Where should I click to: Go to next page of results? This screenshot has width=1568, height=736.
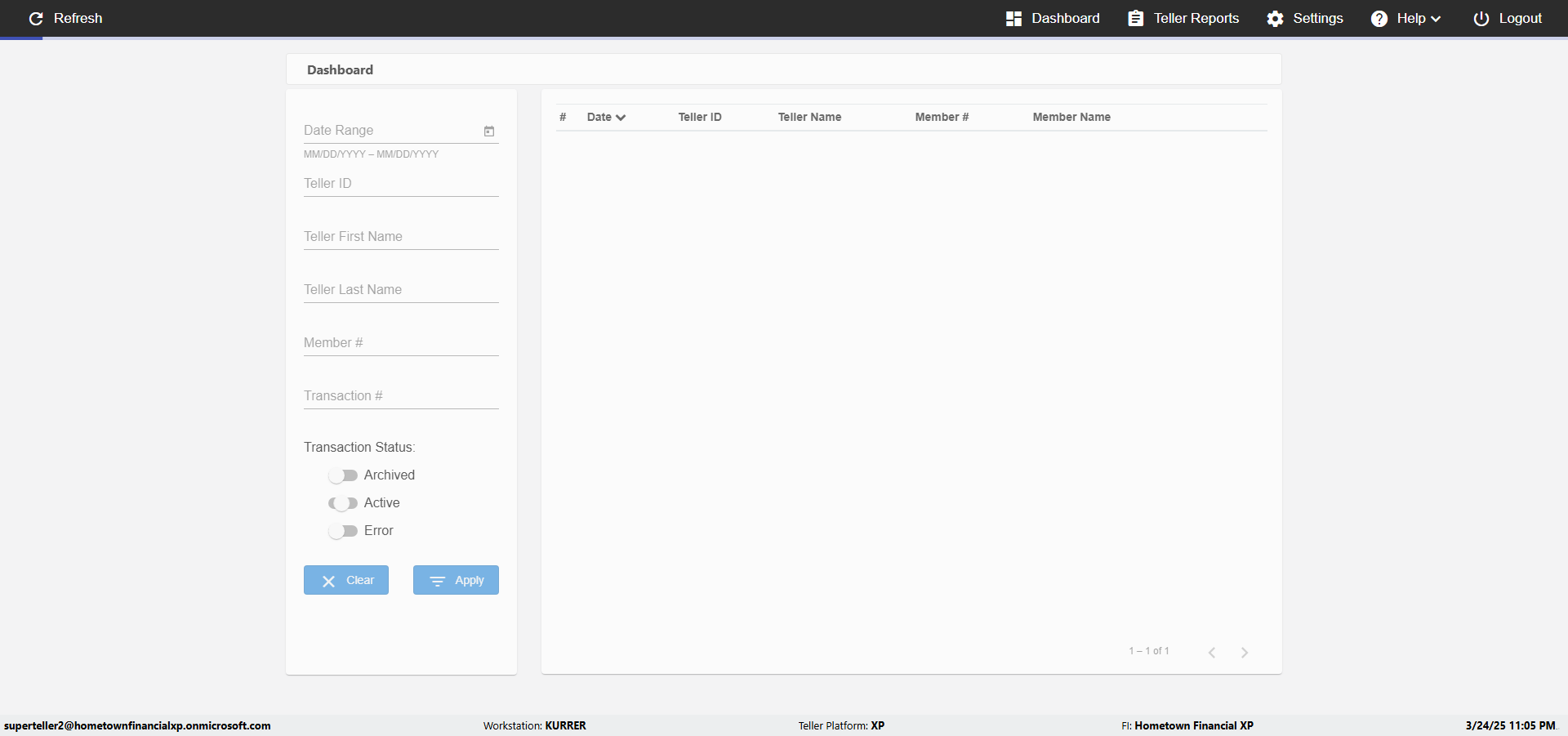pyautogui.click(x=1245, y=652)
